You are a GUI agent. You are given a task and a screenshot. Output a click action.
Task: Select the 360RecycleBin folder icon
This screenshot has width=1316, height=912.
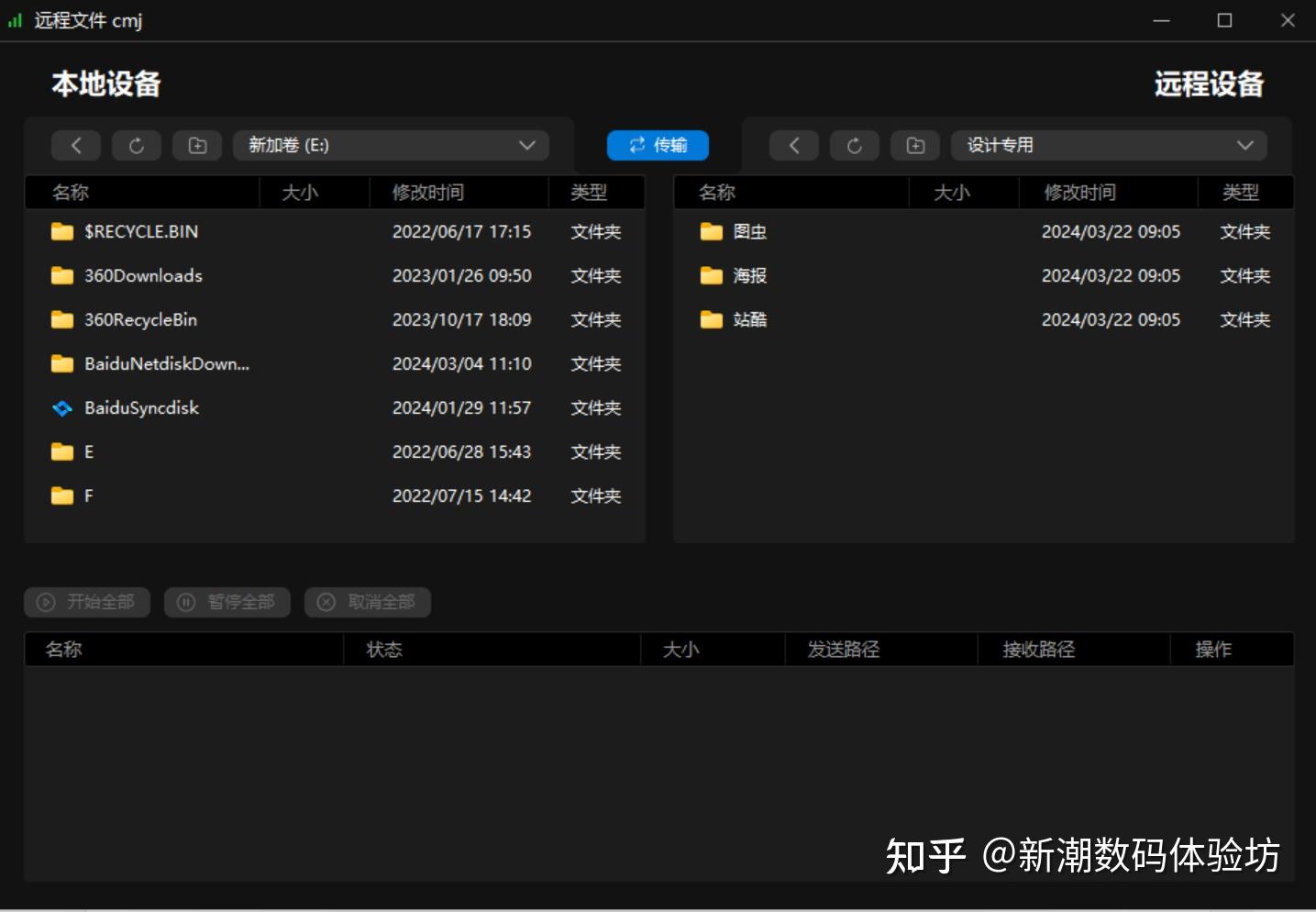tap(62, 319)
